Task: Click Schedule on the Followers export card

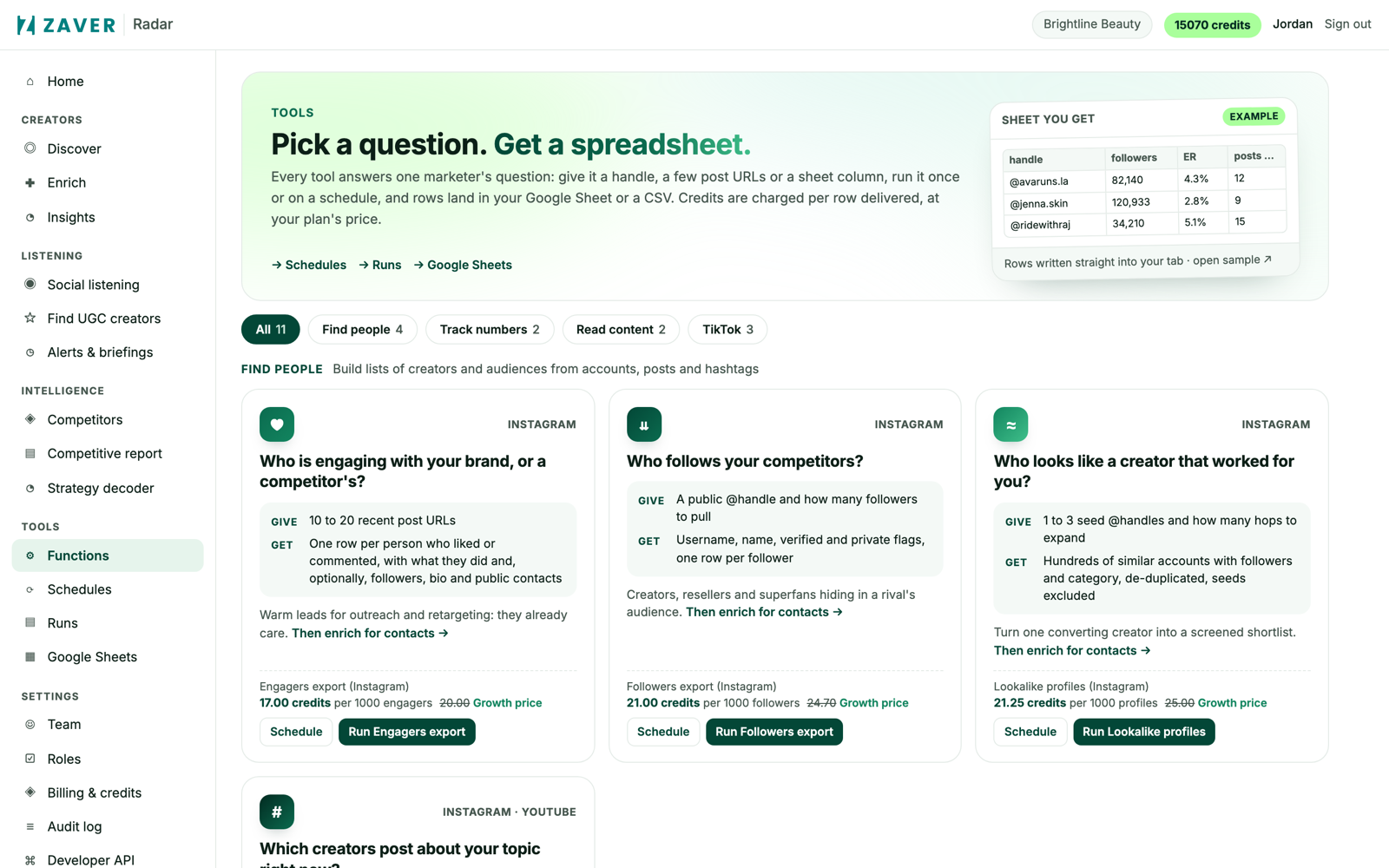Action: 663,732
